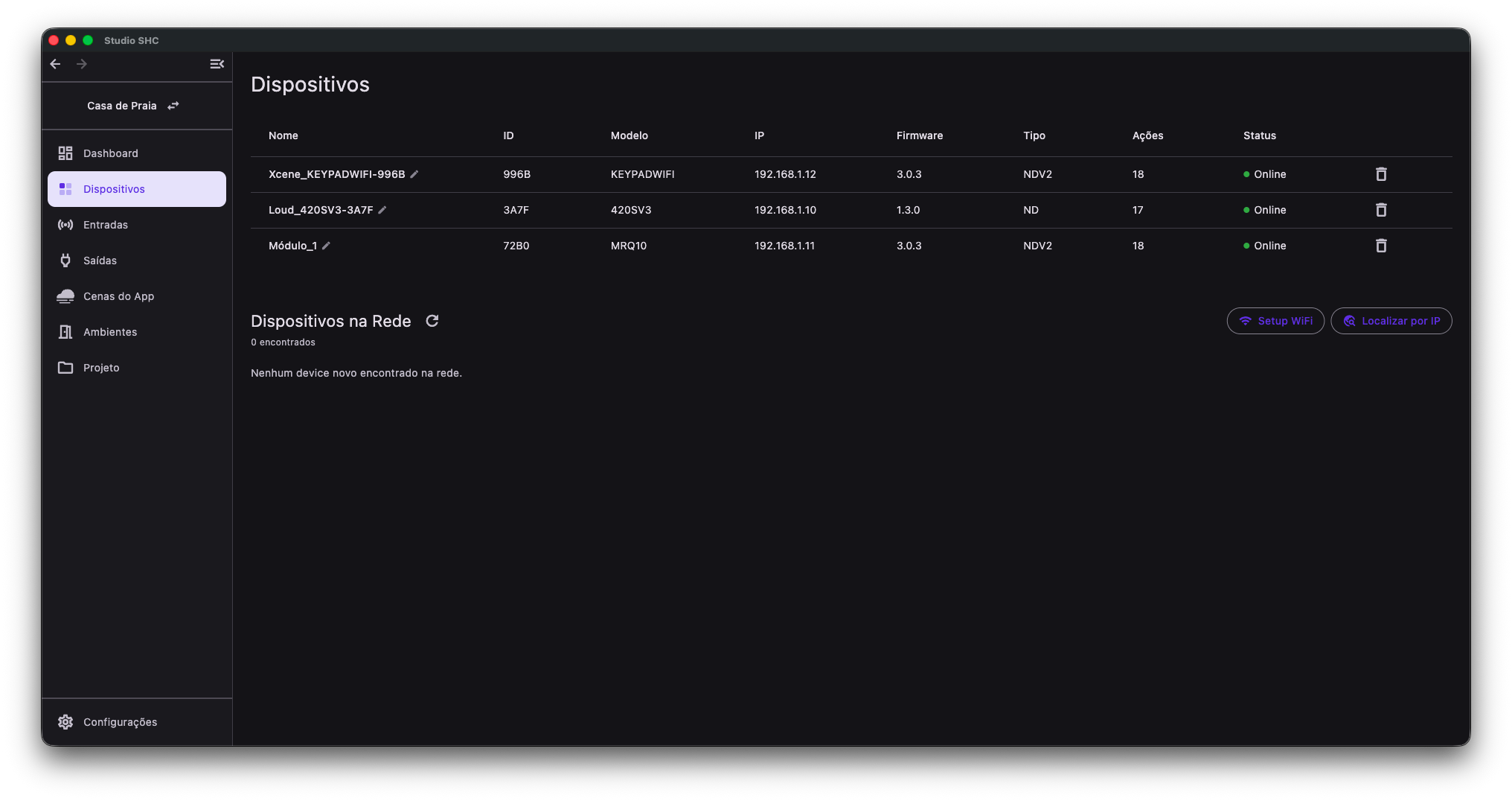Image resolution: width=1512 pixels, height=801 pixels.
Task: Click the Setup WiFi button
Action: coord(1275,321)
